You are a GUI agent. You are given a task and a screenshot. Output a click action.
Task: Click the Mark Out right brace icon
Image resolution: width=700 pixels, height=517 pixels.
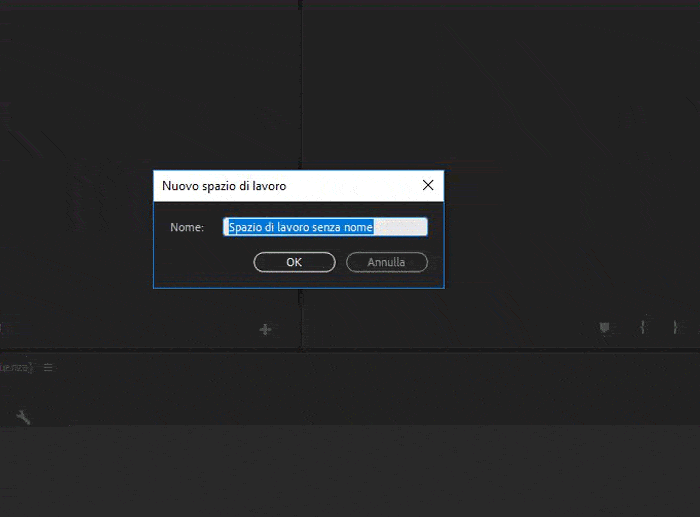click(675, 328)
